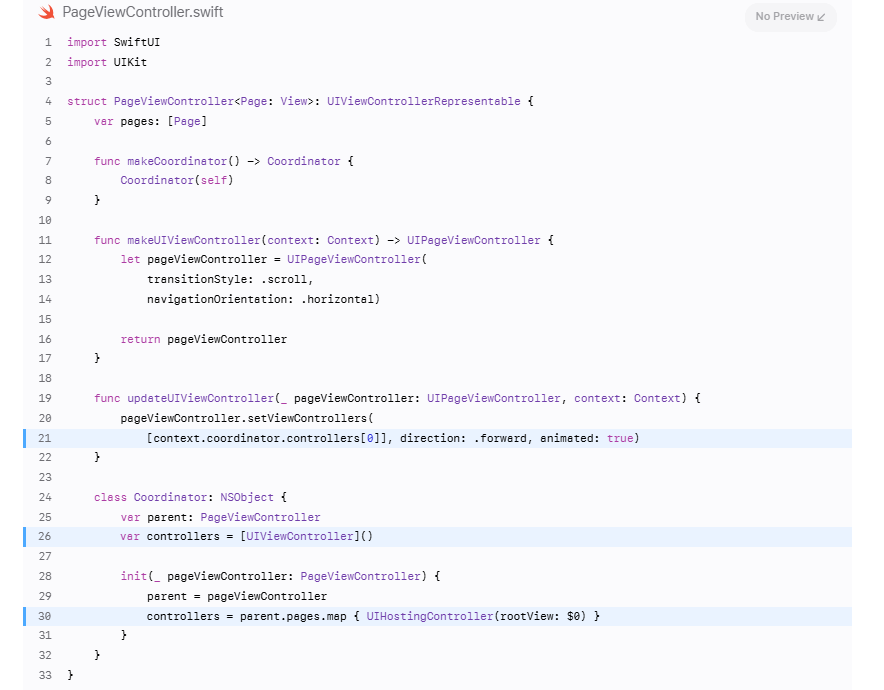
Task: Click the Swift file icon beside PageViewController.swift
Action: point(46,12)
